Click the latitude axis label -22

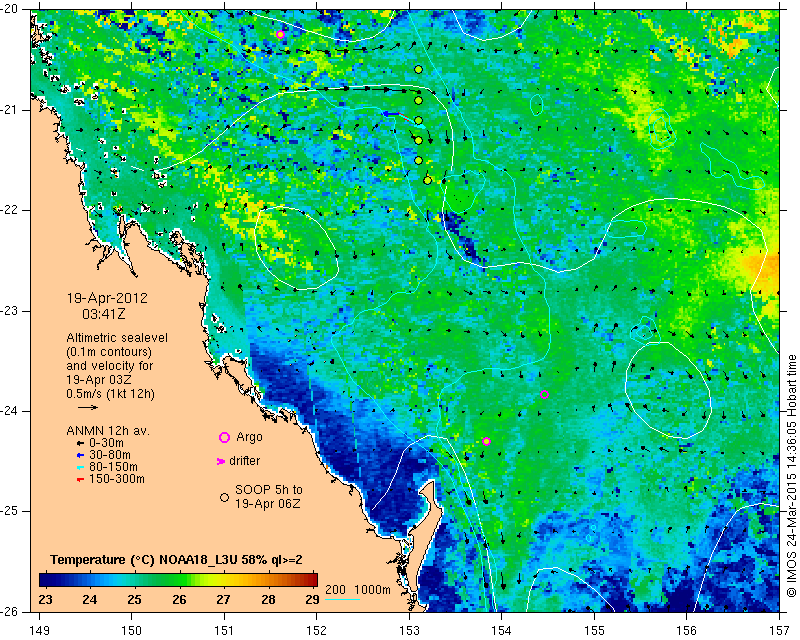click(x=10, y=210)
